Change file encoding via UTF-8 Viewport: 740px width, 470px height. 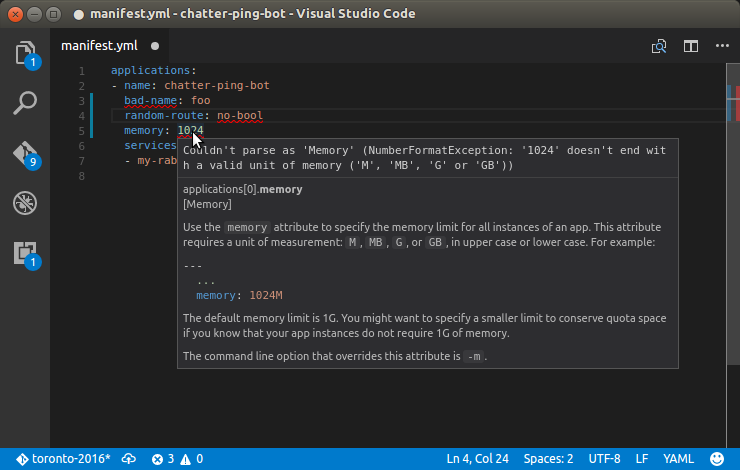pos(604,459)
